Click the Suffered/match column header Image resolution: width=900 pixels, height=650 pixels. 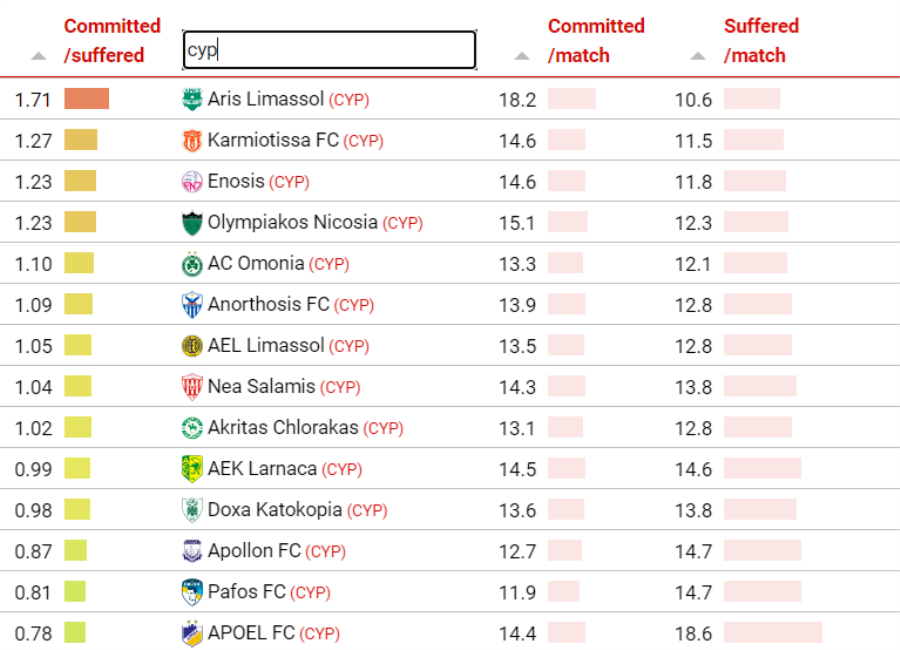click(761, 41)
